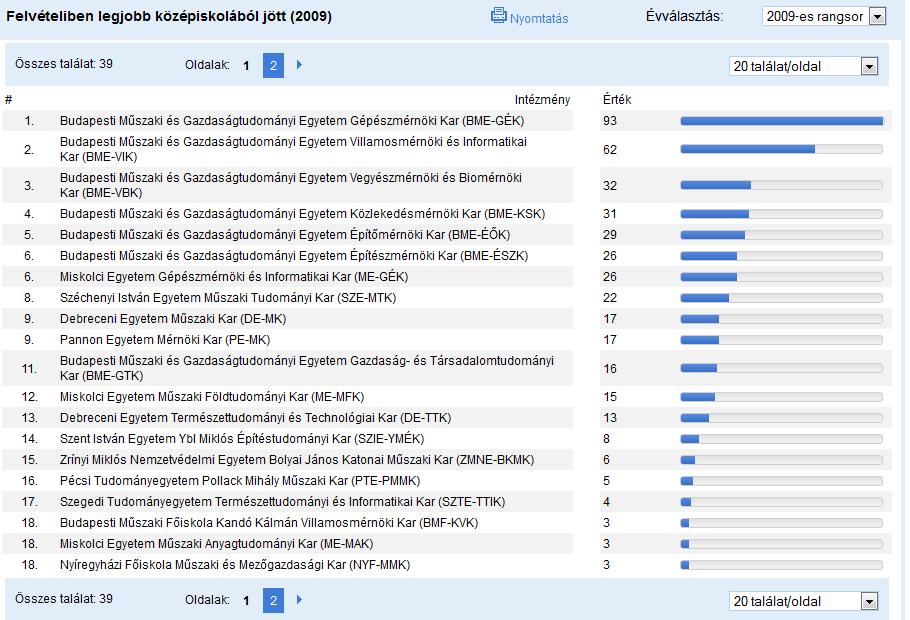Select the BME-VIK Villamosmérnöki és Informatikai Kar row

tap(293, 149)
